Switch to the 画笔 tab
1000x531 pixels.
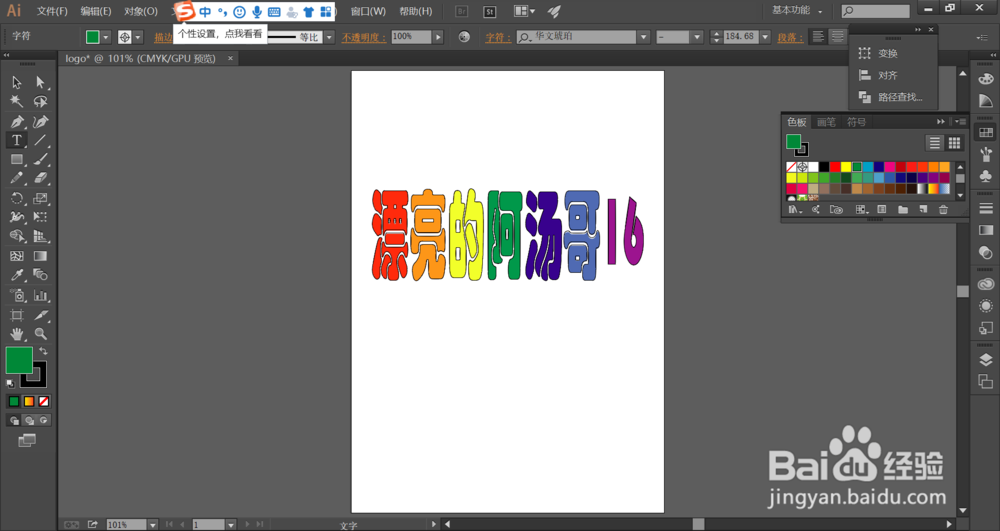pyautogui.click(x=826, y=122)
